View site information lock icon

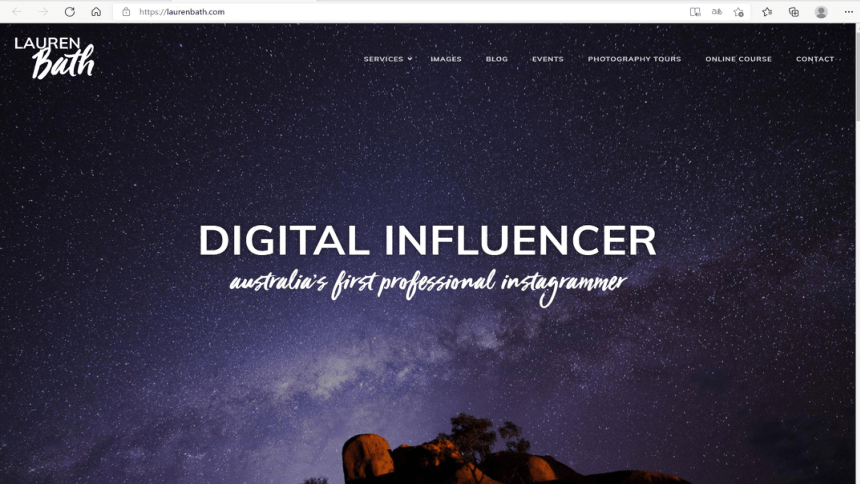(126, 12)
